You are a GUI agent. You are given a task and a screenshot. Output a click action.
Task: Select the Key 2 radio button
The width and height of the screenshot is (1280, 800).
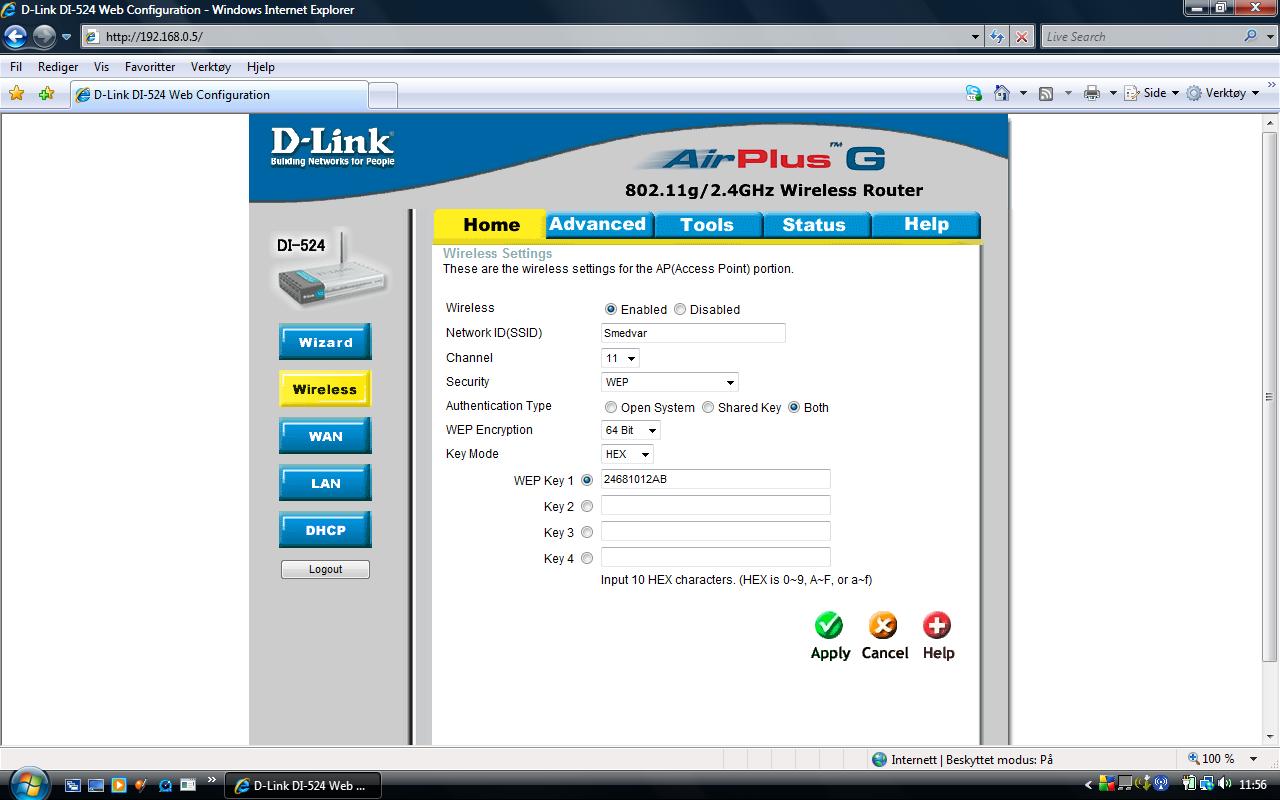pyautogui.click(x=587, y=507)
